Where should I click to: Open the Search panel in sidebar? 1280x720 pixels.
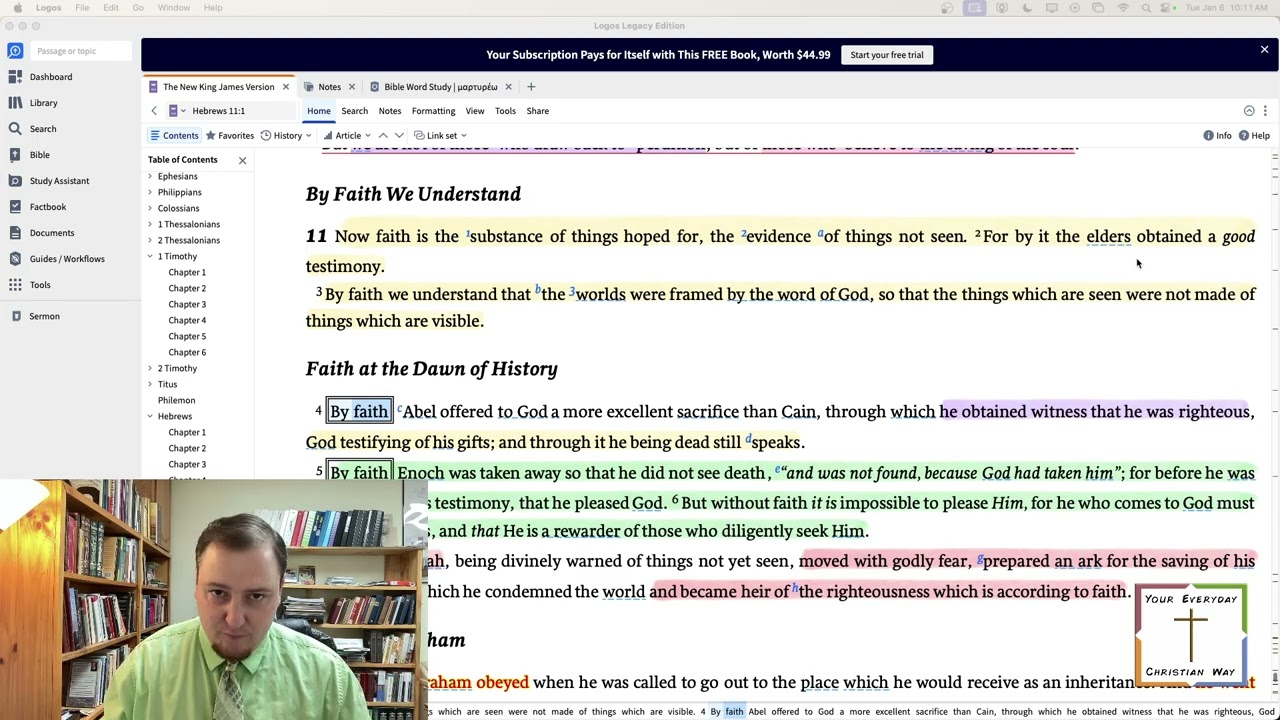click(15, 129)
